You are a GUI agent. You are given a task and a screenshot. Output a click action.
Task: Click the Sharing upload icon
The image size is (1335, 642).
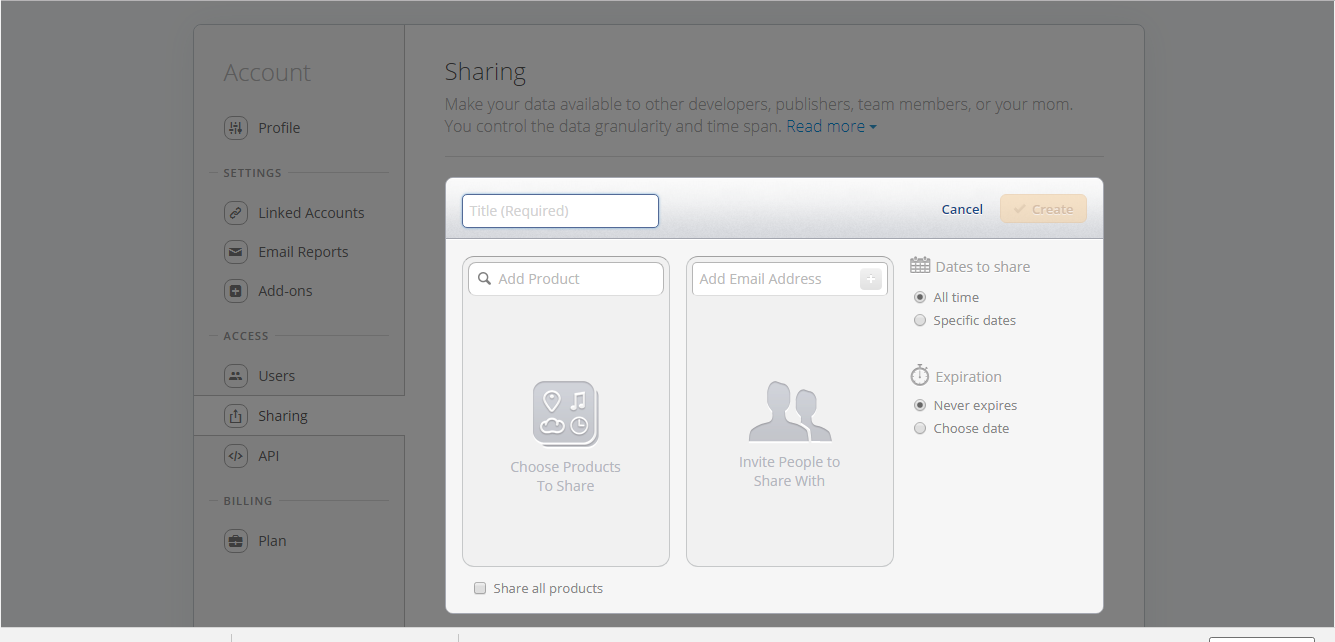pos(235,416)
